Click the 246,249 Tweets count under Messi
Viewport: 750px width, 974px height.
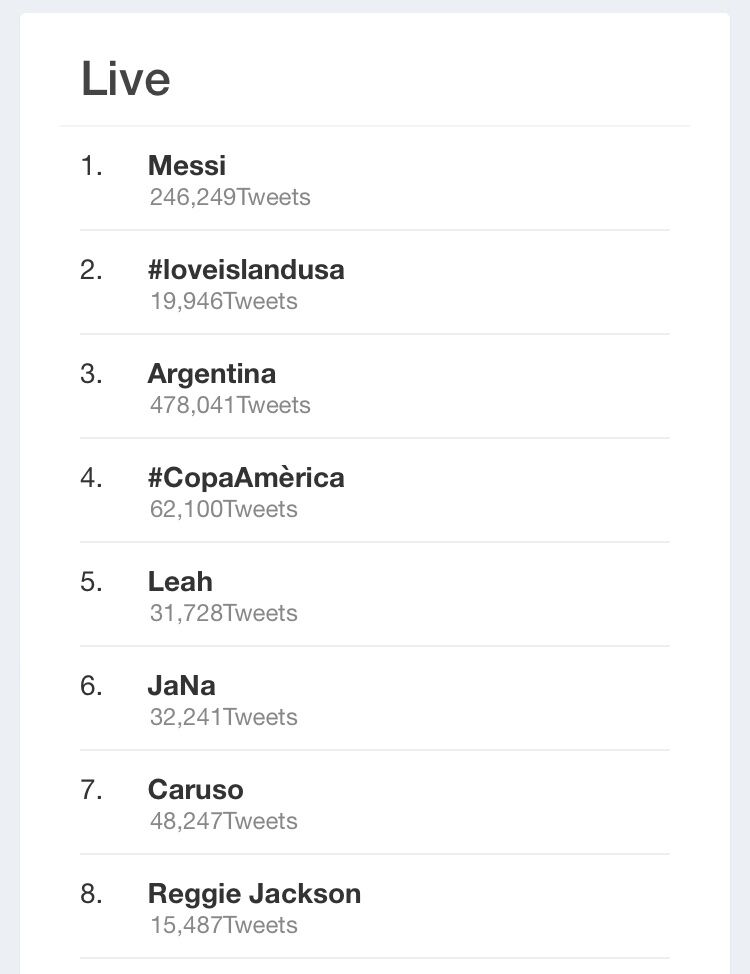click(230, 198)
